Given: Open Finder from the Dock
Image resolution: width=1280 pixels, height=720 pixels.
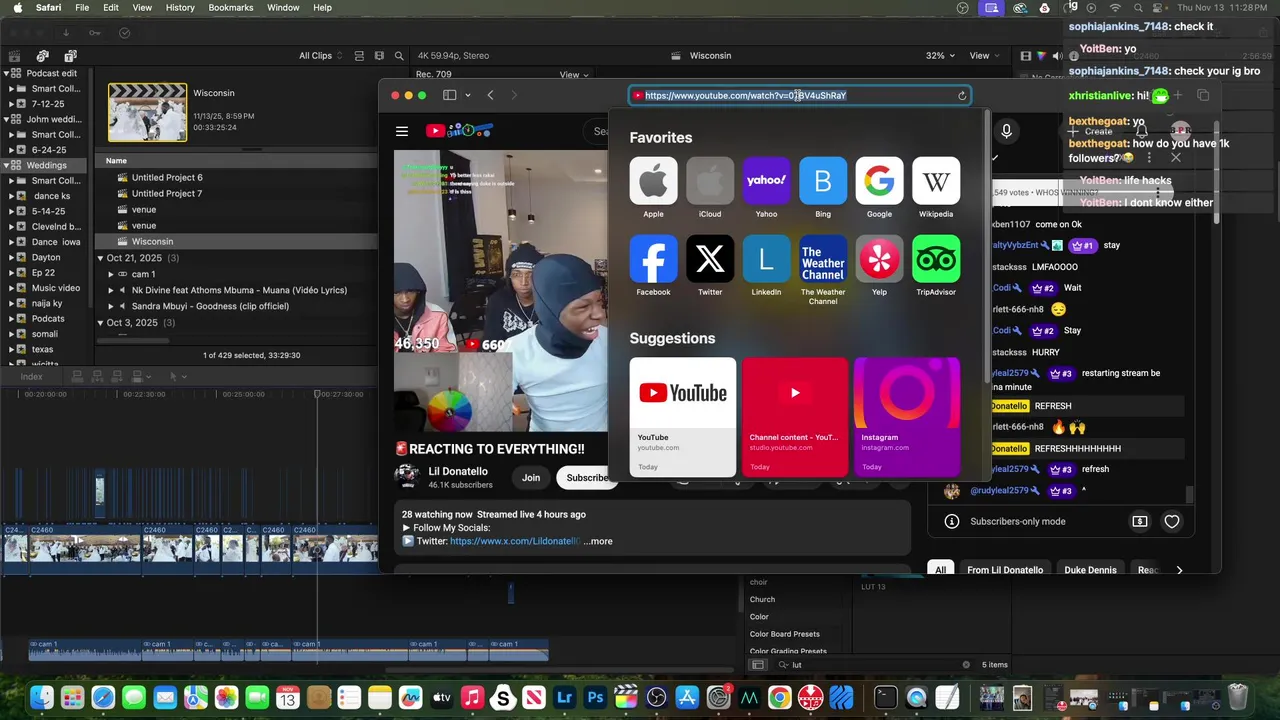Looking at the screenshot, I should tap(41, 697).
